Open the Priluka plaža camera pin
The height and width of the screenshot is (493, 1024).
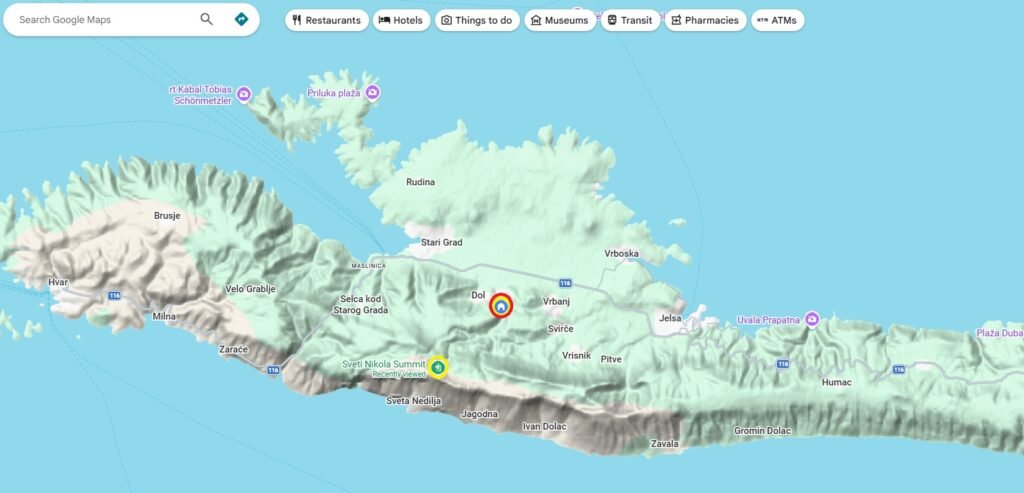pos(372,93)
